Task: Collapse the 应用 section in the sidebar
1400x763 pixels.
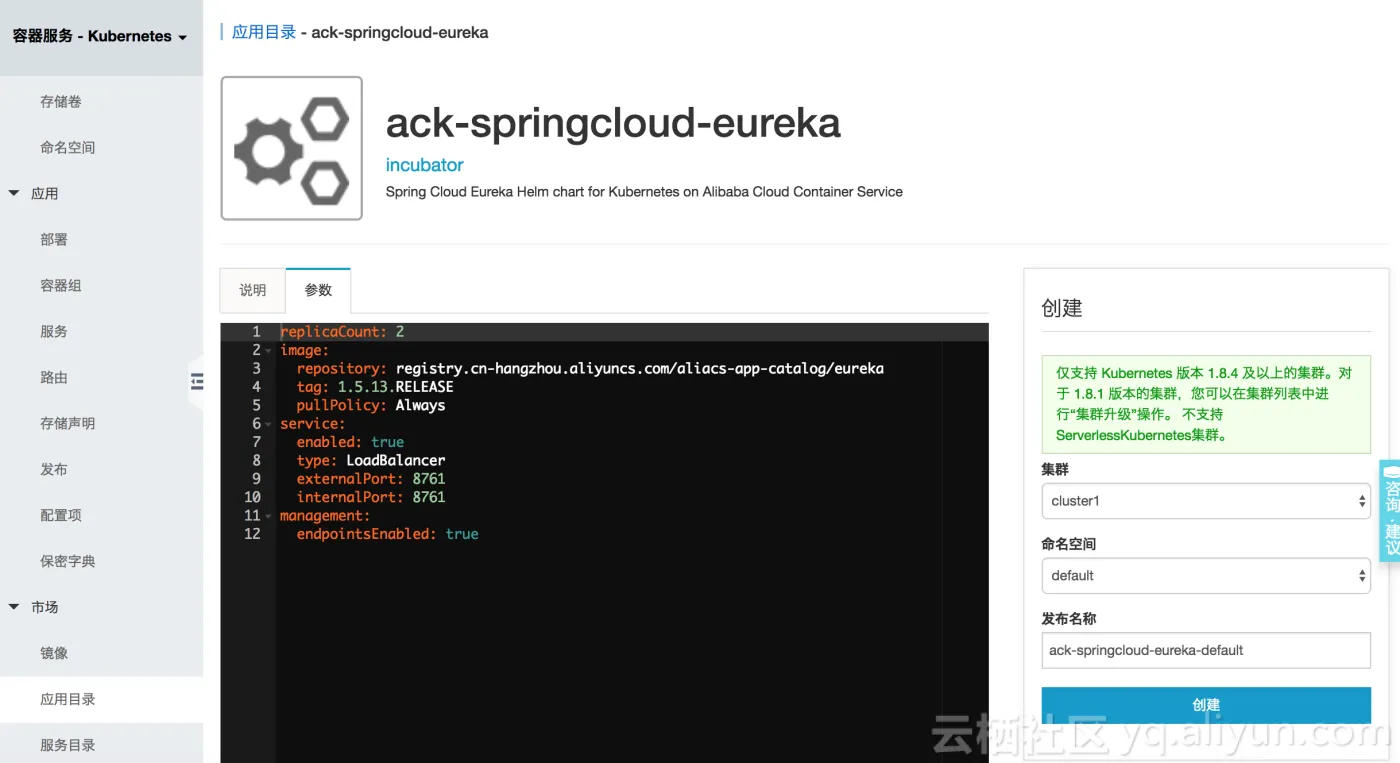Action: point(14,193)
